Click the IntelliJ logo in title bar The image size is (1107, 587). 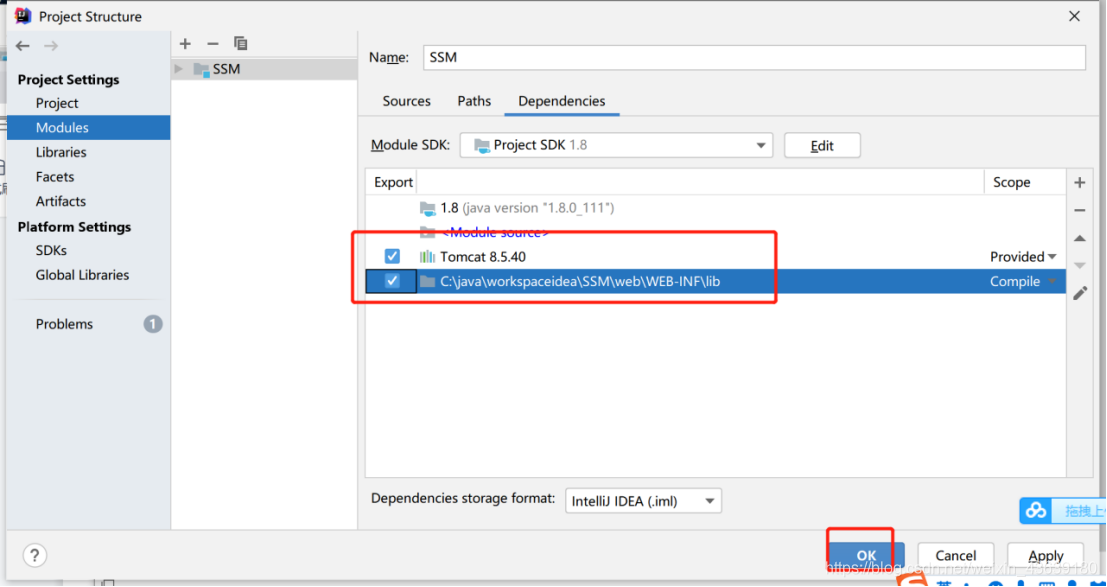(23, 16)
